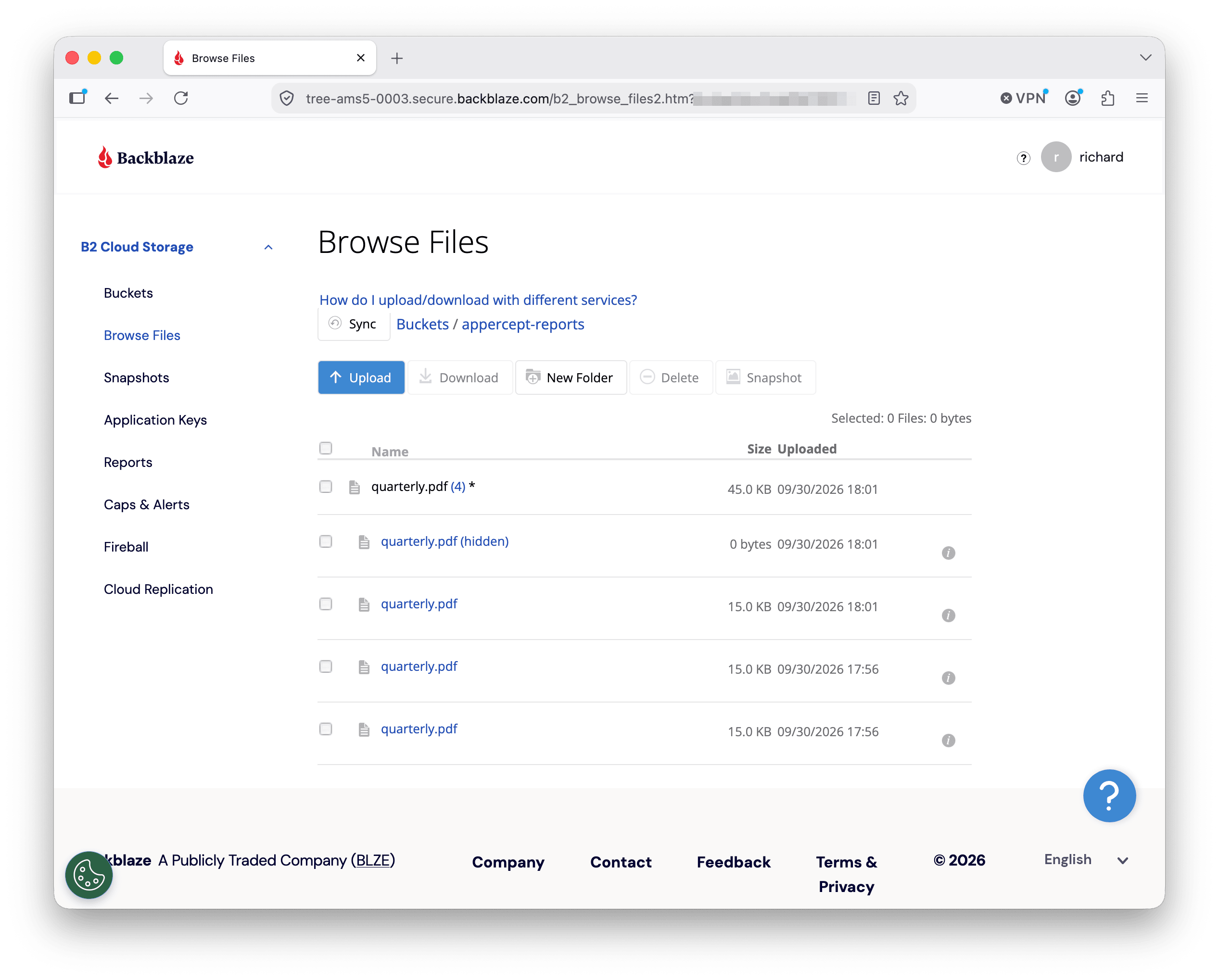Go back to the previous page
This screenshot has width=1219, height=980.
112,99
